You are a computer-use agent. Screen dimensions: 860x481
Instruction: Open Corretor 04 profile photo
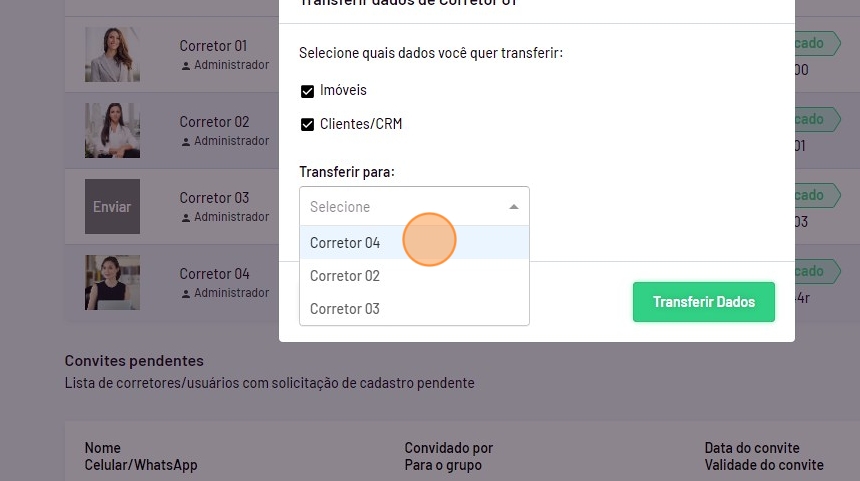tap(112, 282)
